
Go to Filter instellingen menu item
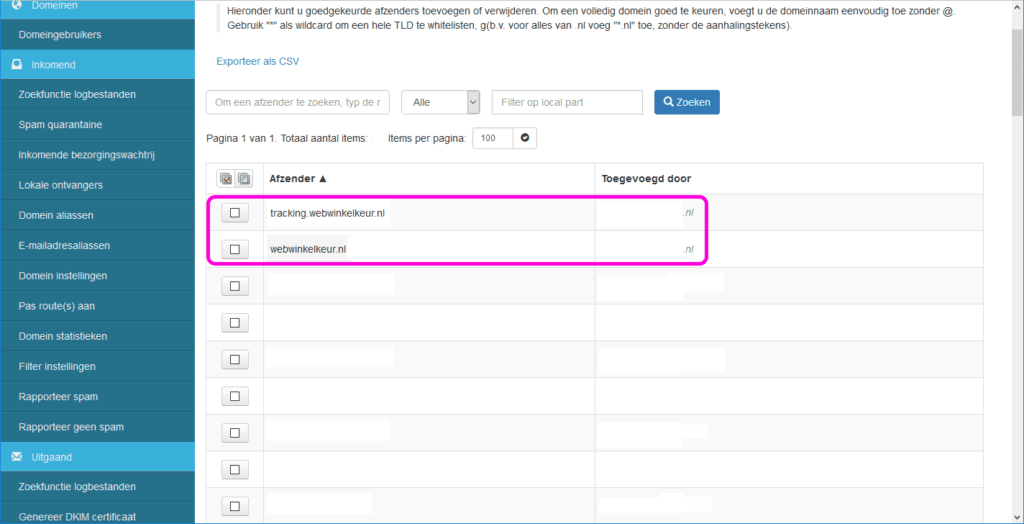(57, 366)
